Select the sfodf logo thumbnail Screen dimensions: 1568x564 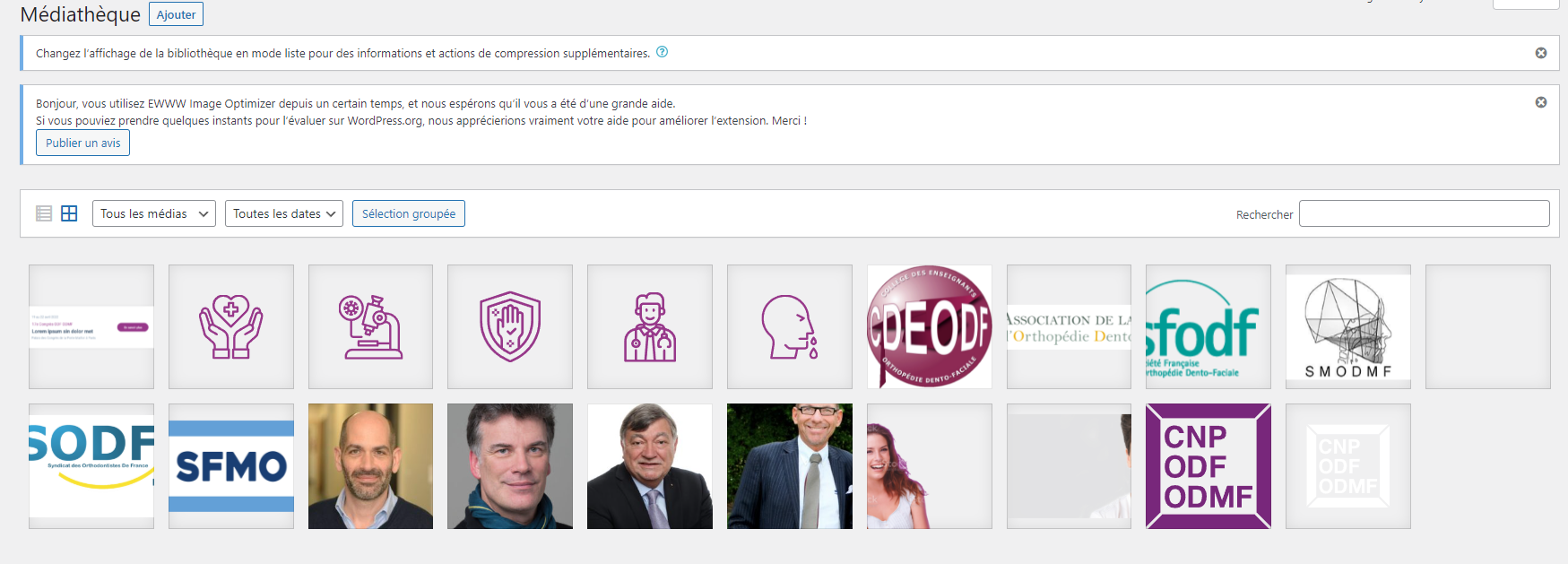pos(1208,326)
